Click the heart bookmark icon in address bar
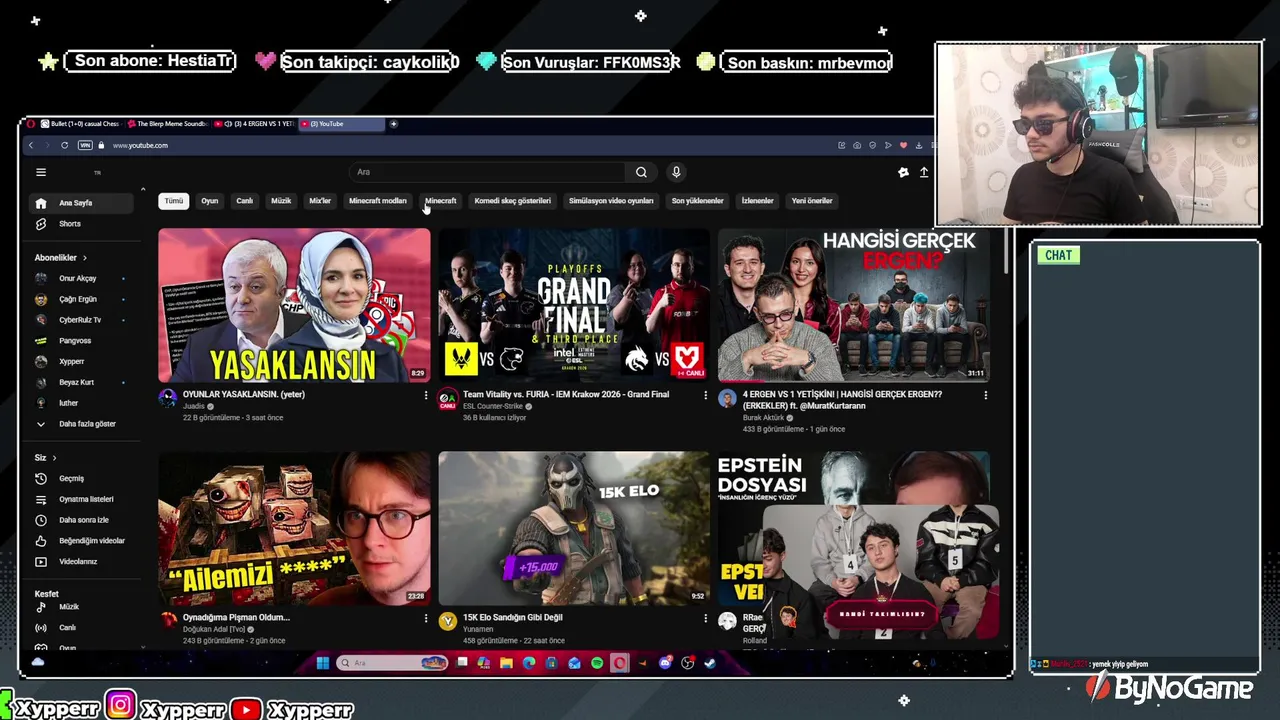 [x=903, y=145]
